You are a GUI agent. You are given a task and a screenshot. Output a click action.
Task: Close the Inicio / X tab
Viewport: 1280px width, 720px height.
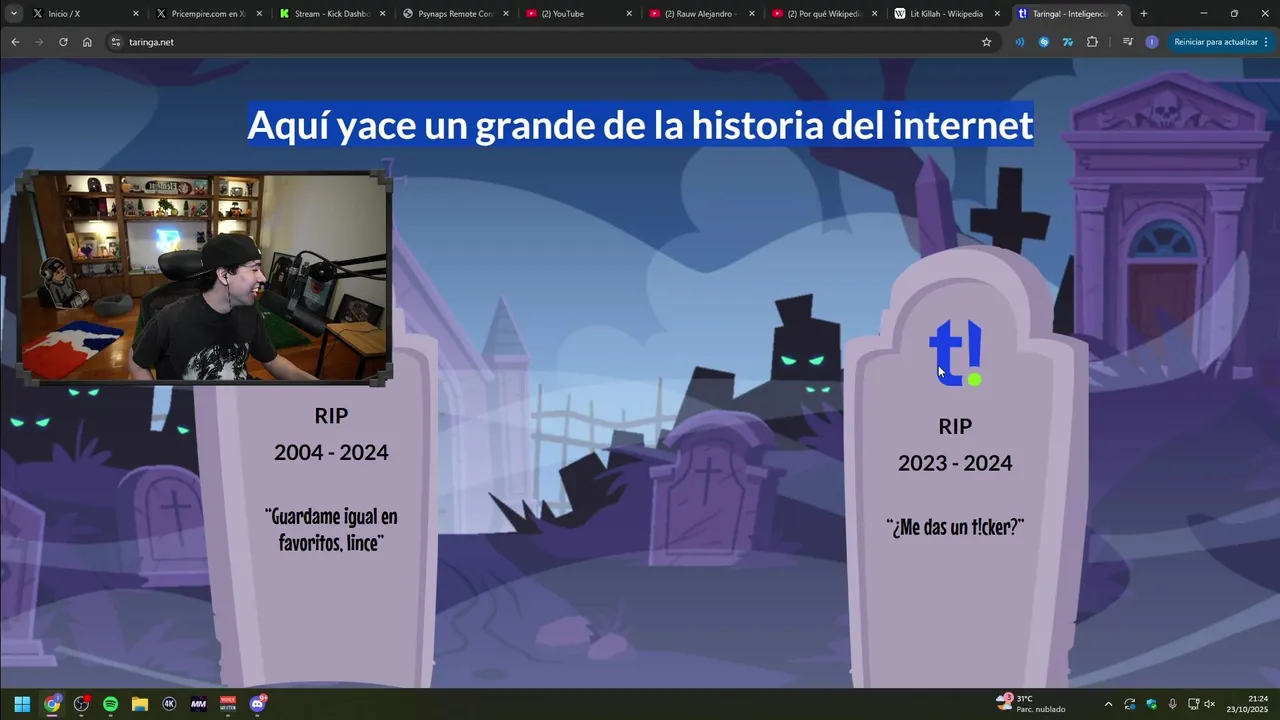pos(136,14)
